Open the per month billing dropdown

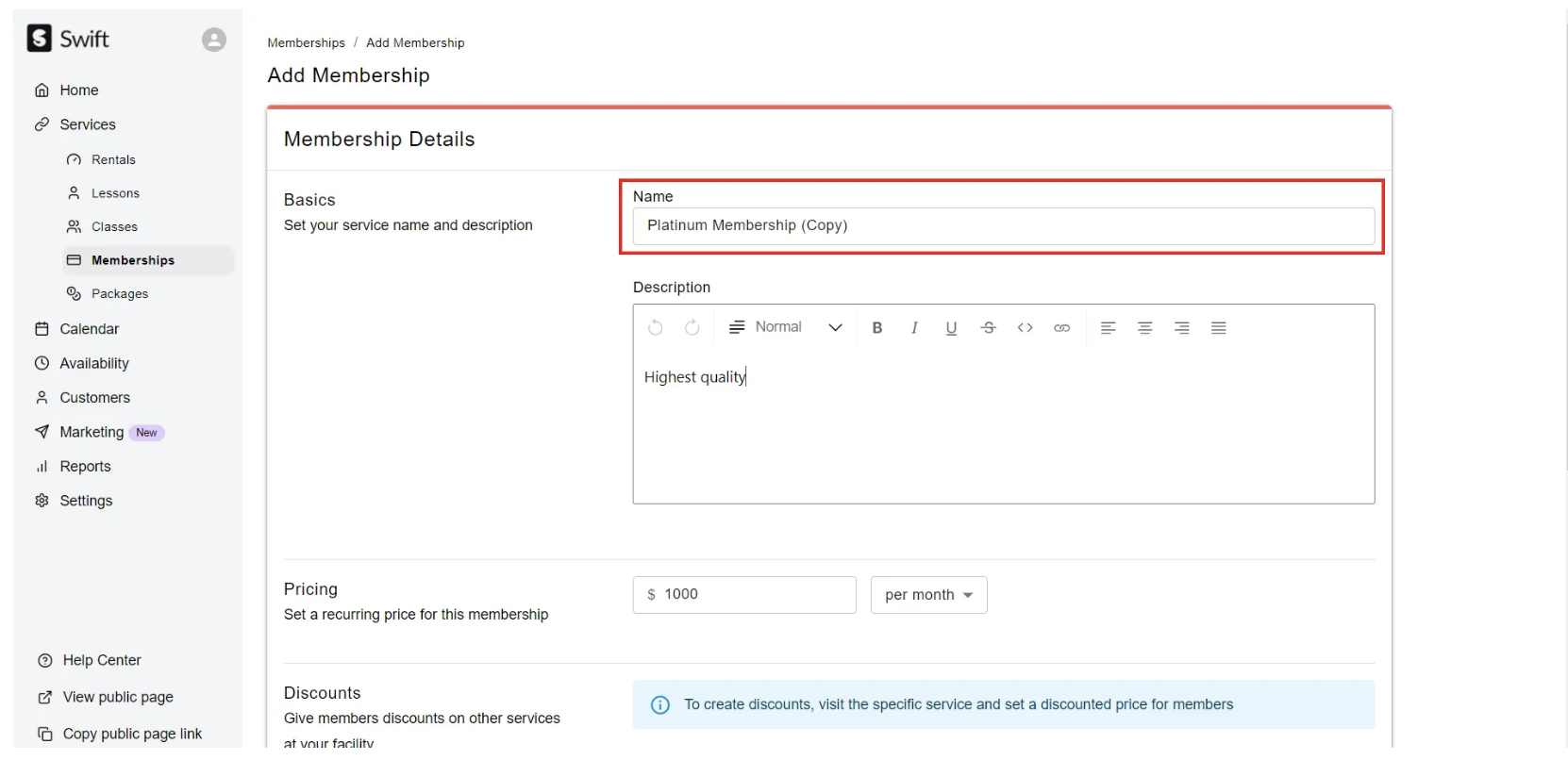(928, 595)
